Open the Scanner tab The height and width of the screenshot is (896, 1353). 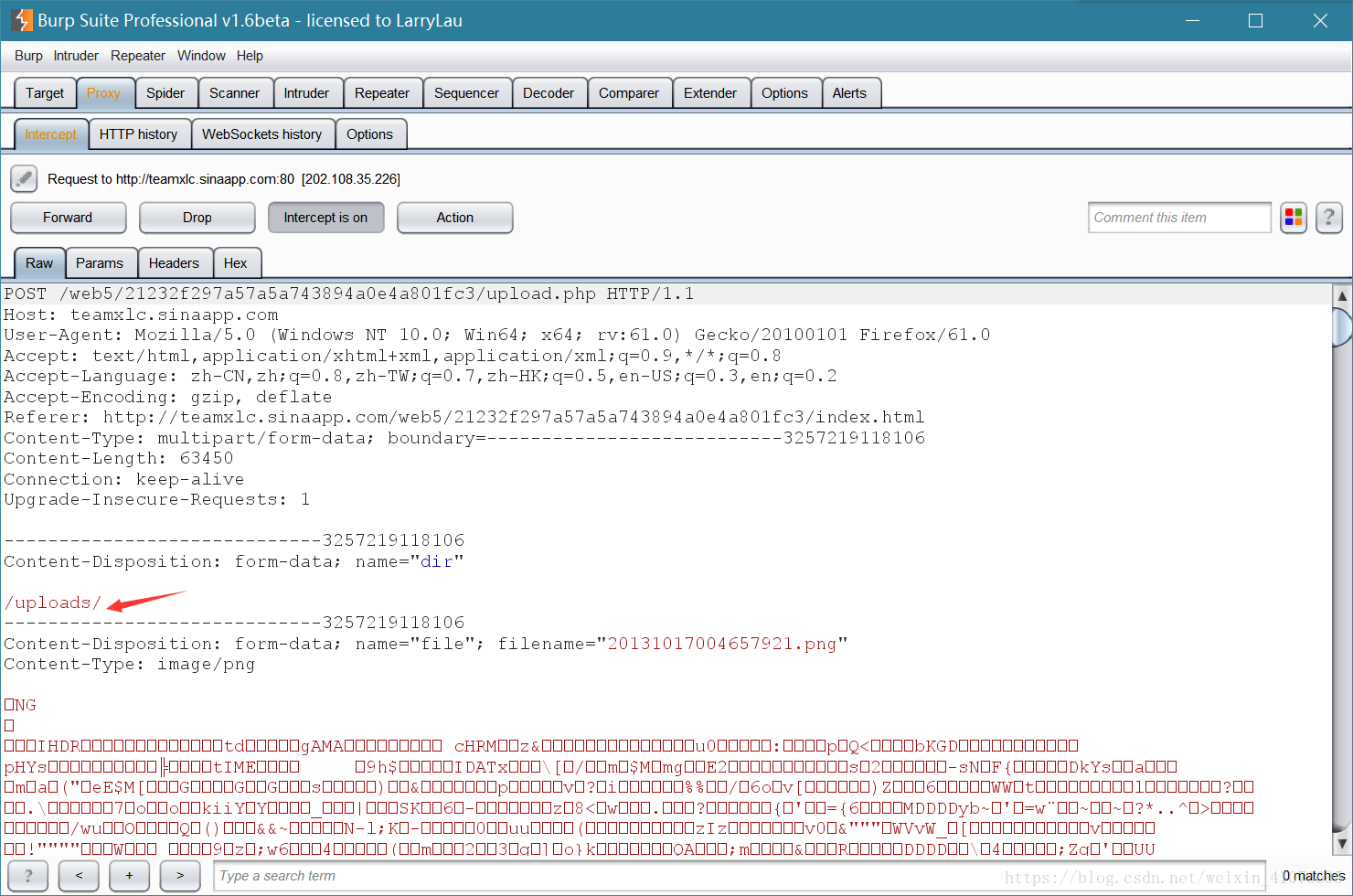coord(234,93)
